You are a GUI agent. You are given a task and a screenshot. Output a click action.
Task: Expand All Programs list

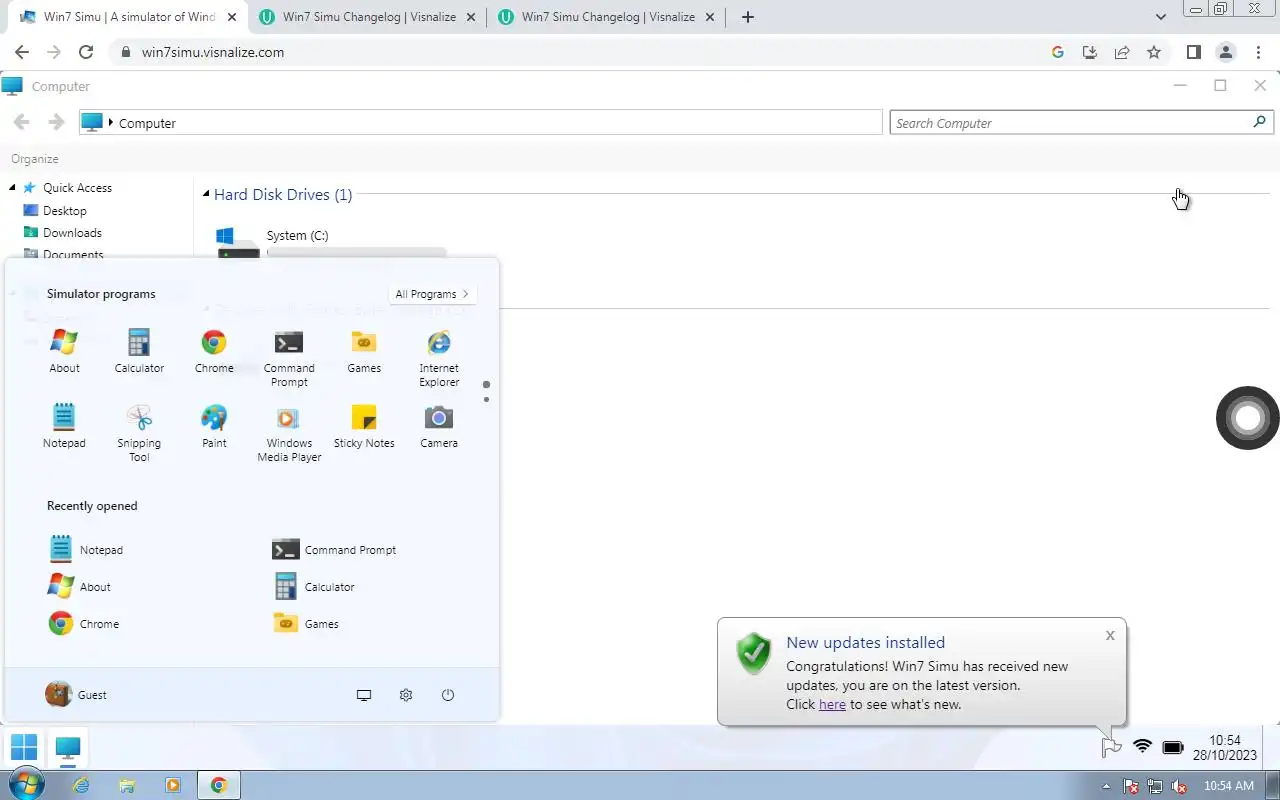tap(432, 294)
